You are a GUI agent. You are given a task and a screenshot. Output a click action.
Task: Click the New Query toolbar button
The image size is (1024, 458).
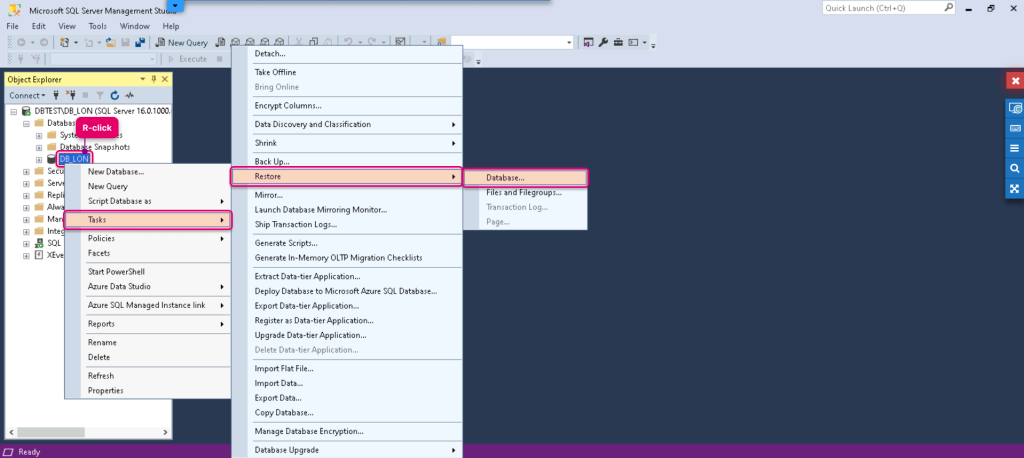(x=182, y=42)
